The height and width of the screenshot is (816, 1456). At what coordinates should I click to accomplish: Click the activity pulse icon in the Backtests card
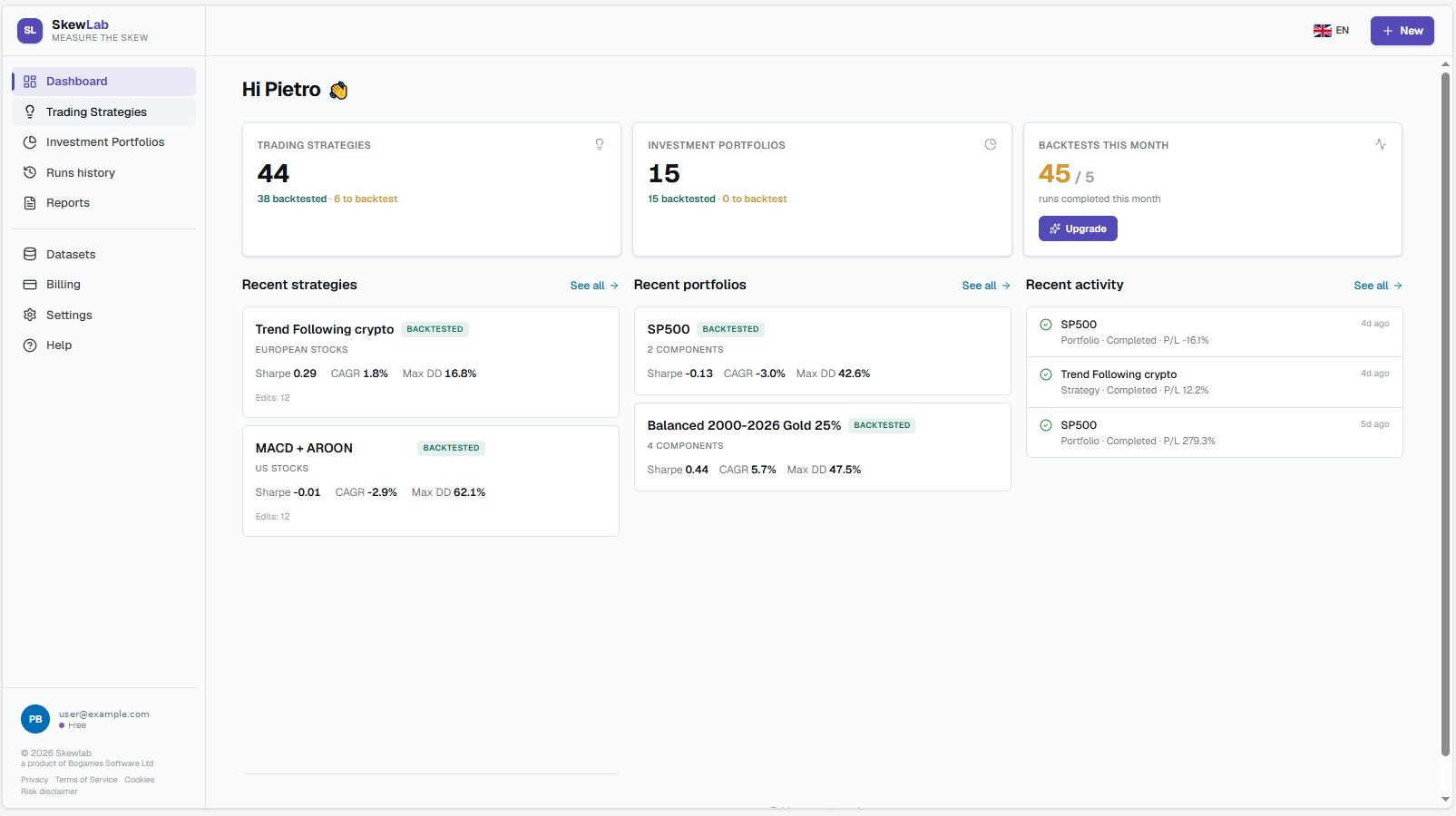click(x=1381, y=144)
